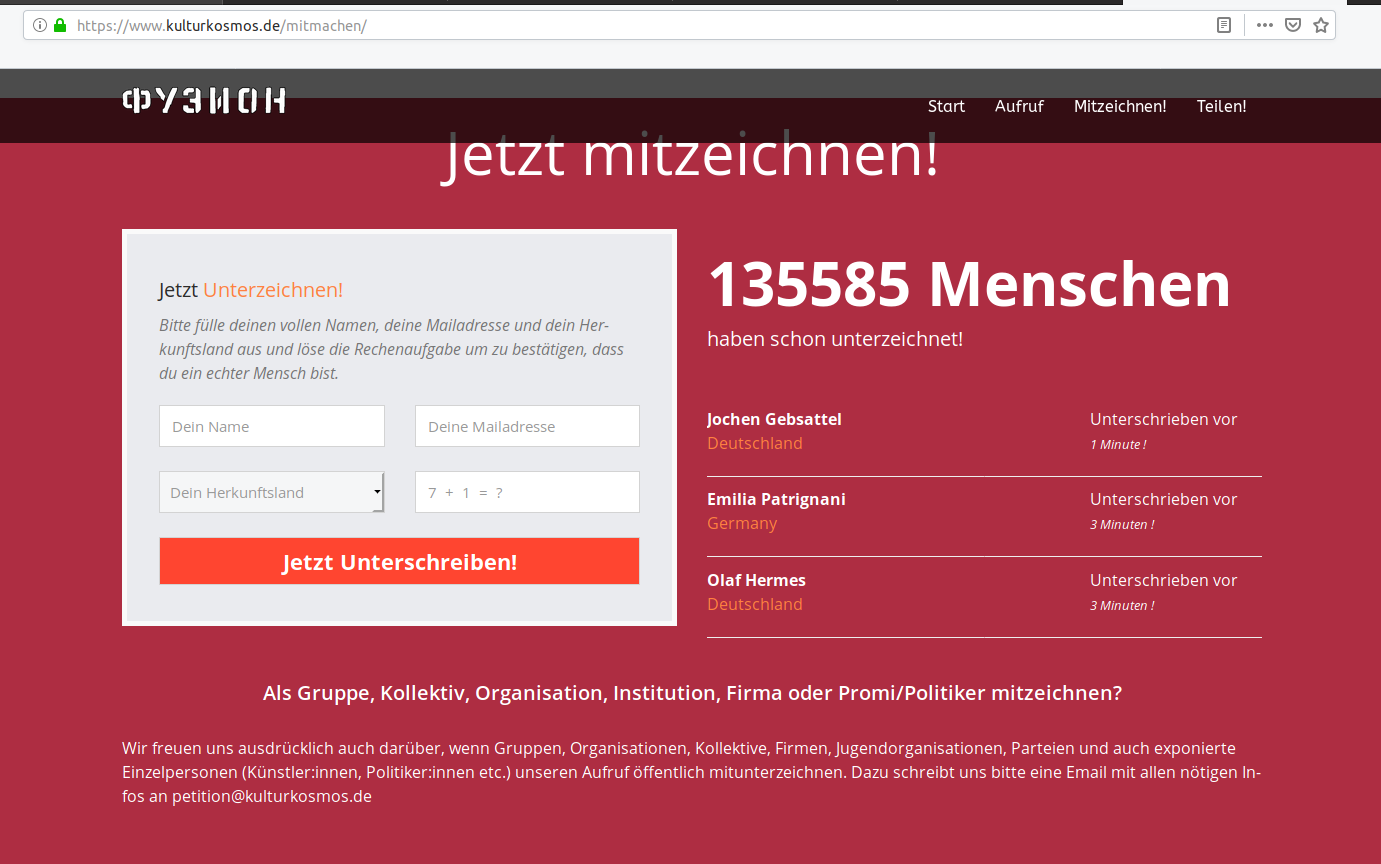Click signer name Jochen Gebsattel
The height and width of the screenshot is (864, 1381).
point(774,419)
